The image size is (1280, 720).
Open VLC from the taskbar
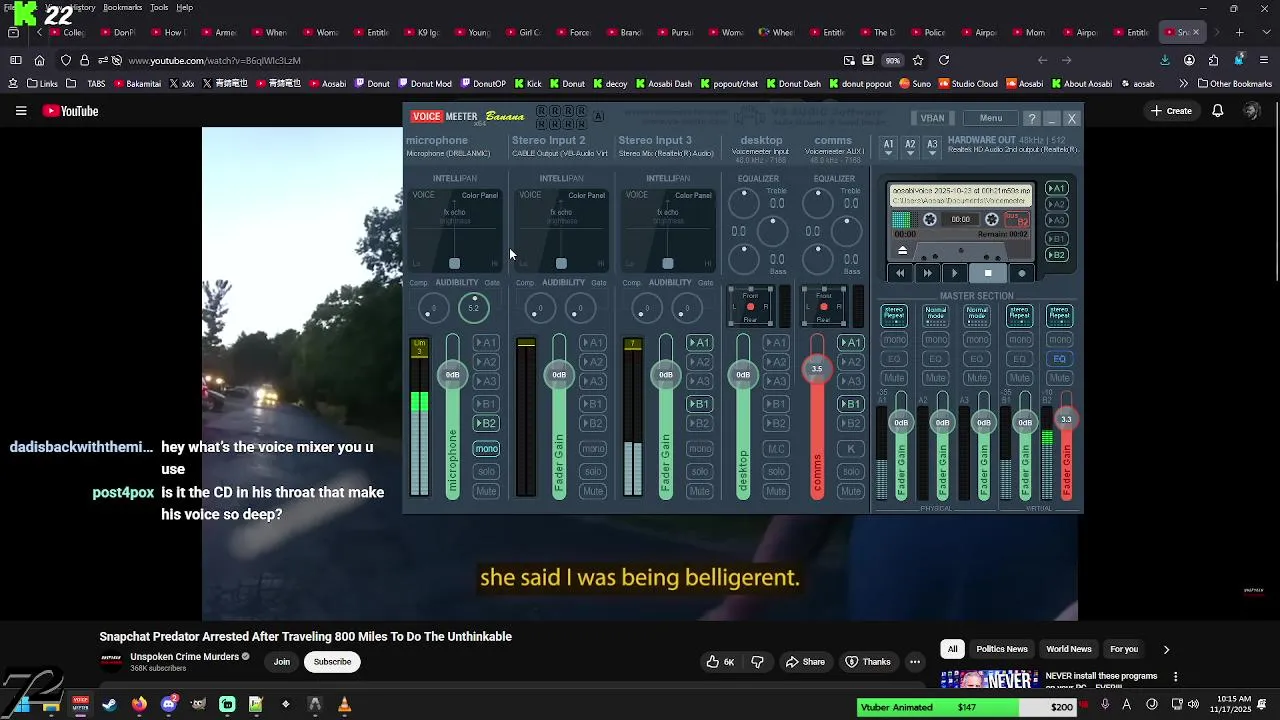(x=344, y=705)
